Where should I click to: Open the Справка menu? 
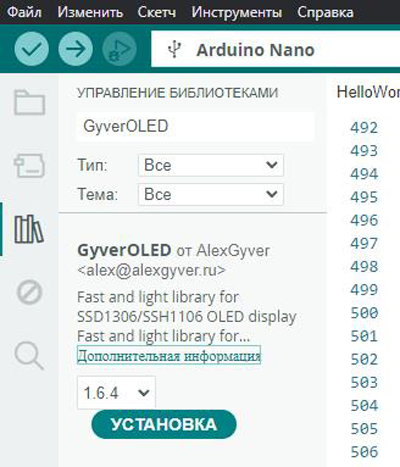325,12
